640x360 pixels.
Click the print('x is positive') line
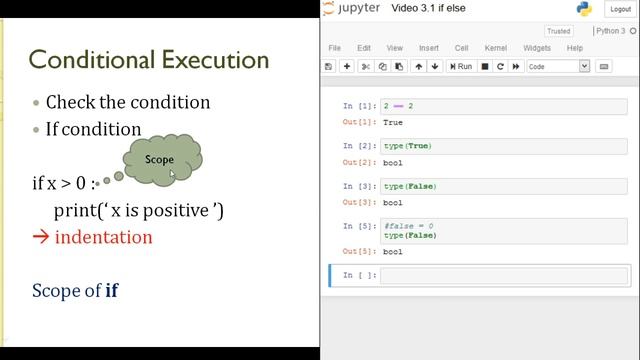point(139,211)
